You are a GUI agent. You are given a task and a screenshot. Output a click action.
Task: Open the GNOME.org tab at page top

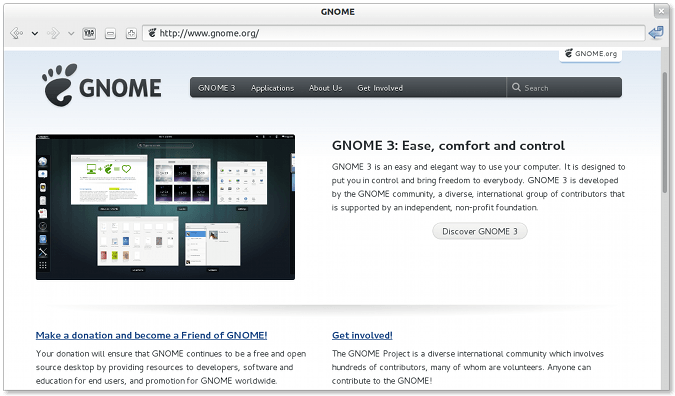click(x=591, y=54)
